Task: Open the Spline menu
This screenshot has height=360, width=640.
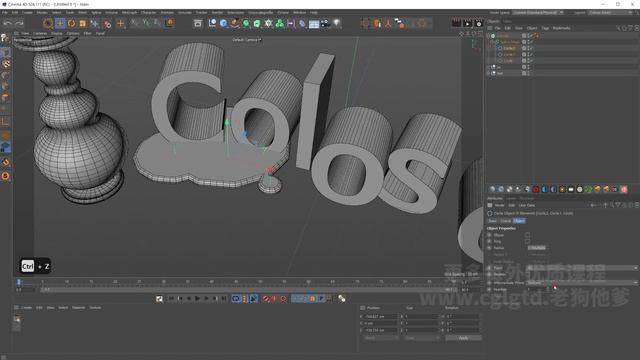Action: coord(96,13)
